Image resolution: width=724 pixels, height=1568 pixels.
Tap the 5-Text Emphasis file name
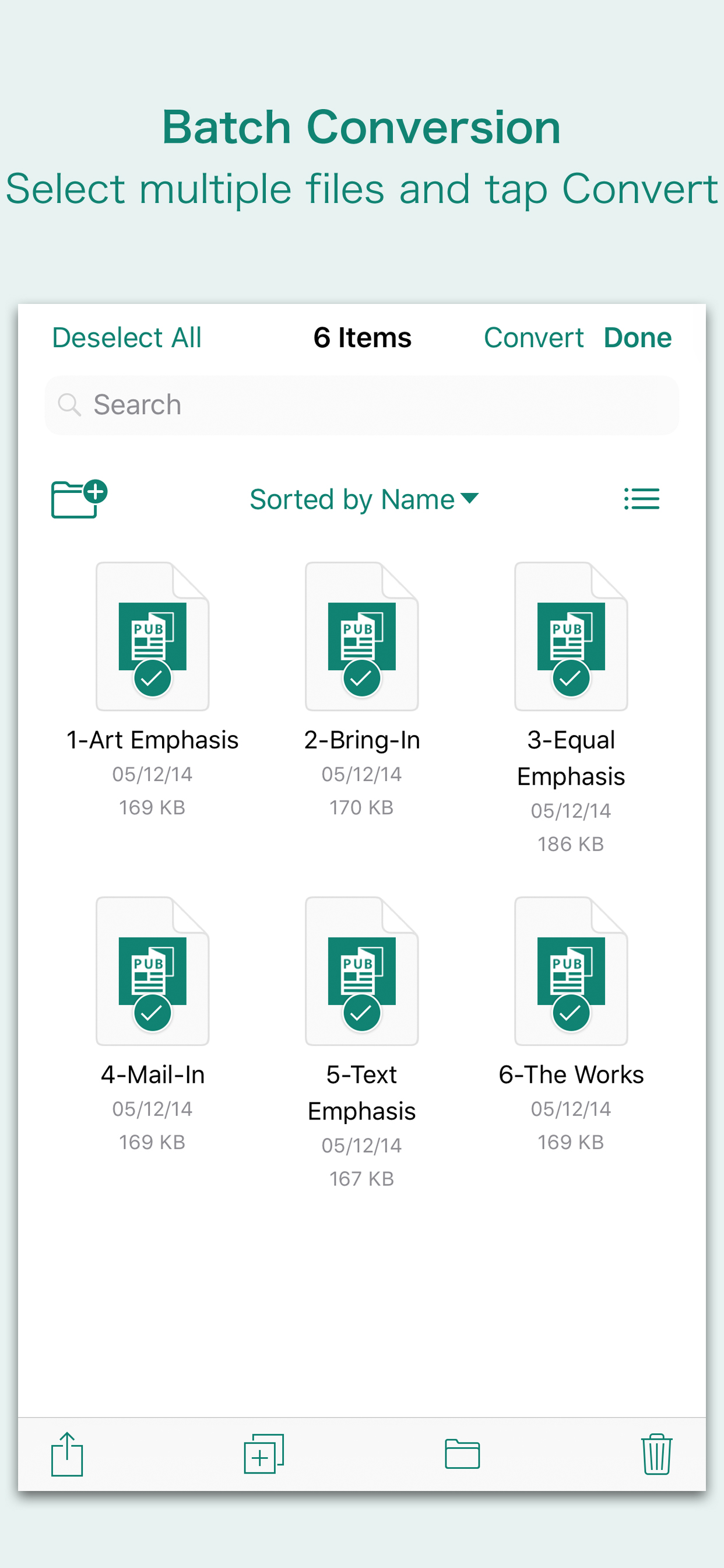pyautogui.click(x=361, y=1093)
